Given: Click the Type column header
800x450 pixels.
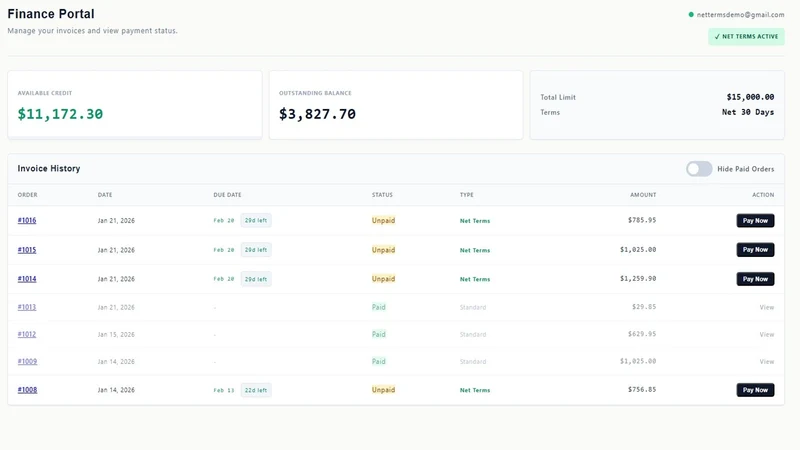Looking at the screenshot, I should tap(466, 195).
